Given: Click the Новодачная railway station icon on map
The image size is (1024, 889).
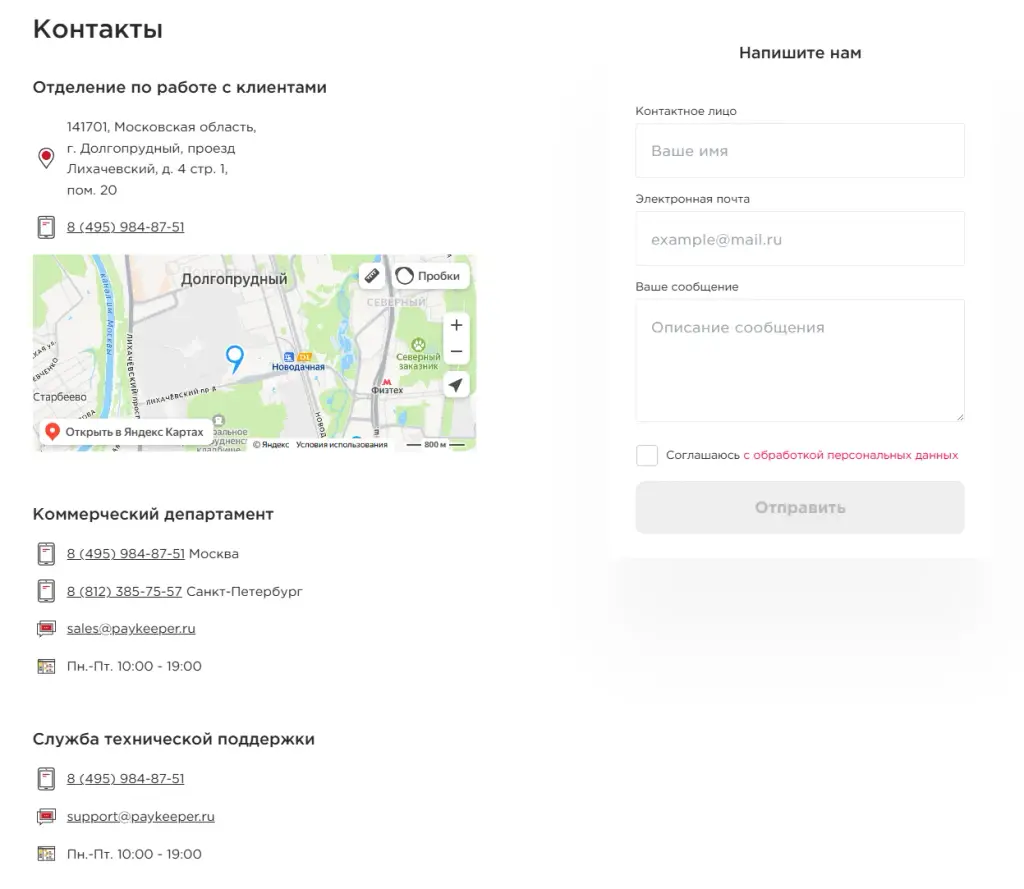Looking at the screenshot, I should click(x=289, y=357).
